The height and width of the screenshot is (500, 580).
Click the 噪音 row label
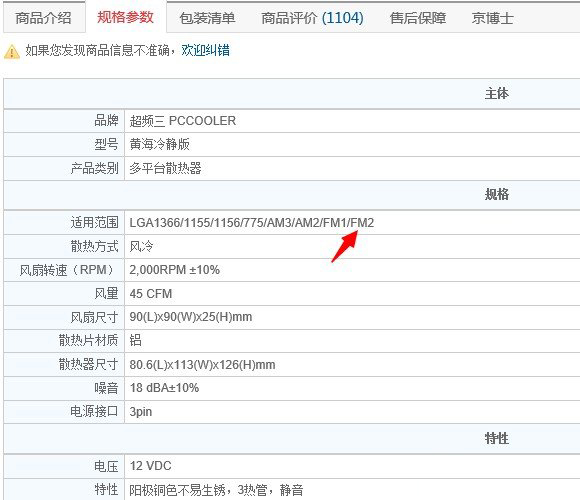107,388
